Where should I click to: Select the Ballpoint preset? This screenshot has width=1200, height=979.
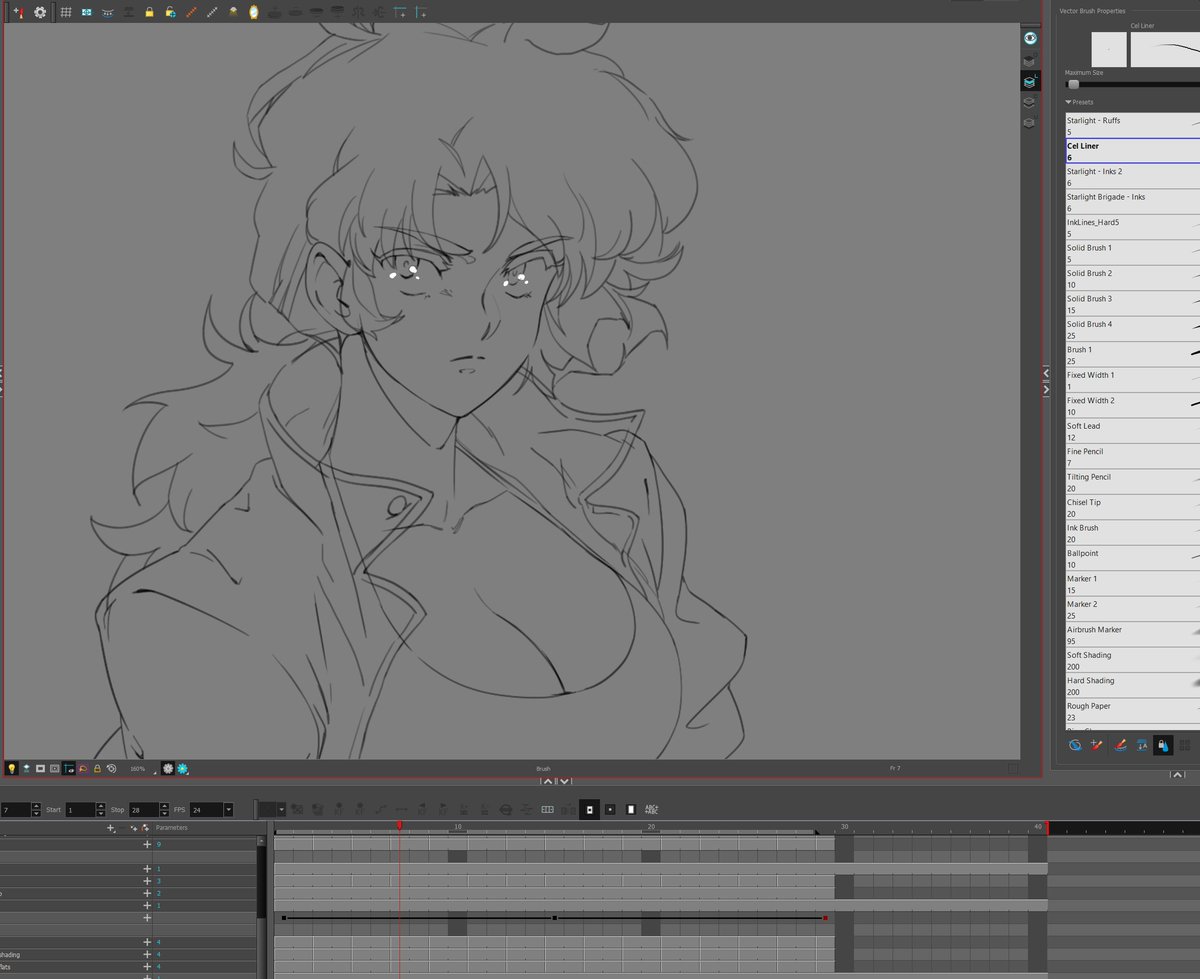pyautogui.click(x=1132, y=559)
